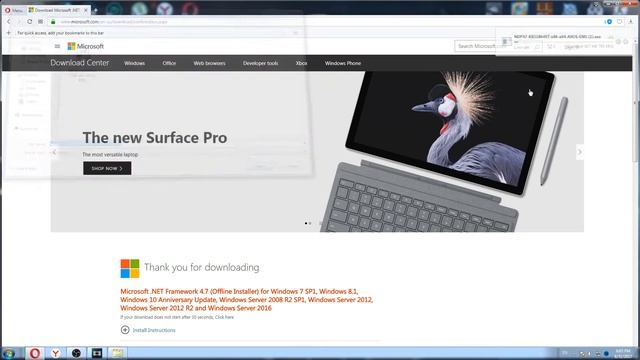
Task: Advance carousel with the right arrow
Action: [x=580, y=152]
